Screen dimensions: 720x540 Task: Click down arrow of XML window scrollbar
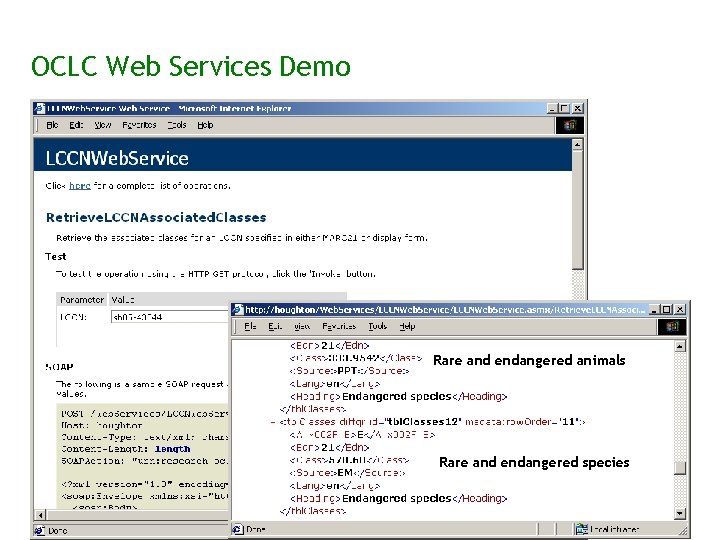(680, 513)
